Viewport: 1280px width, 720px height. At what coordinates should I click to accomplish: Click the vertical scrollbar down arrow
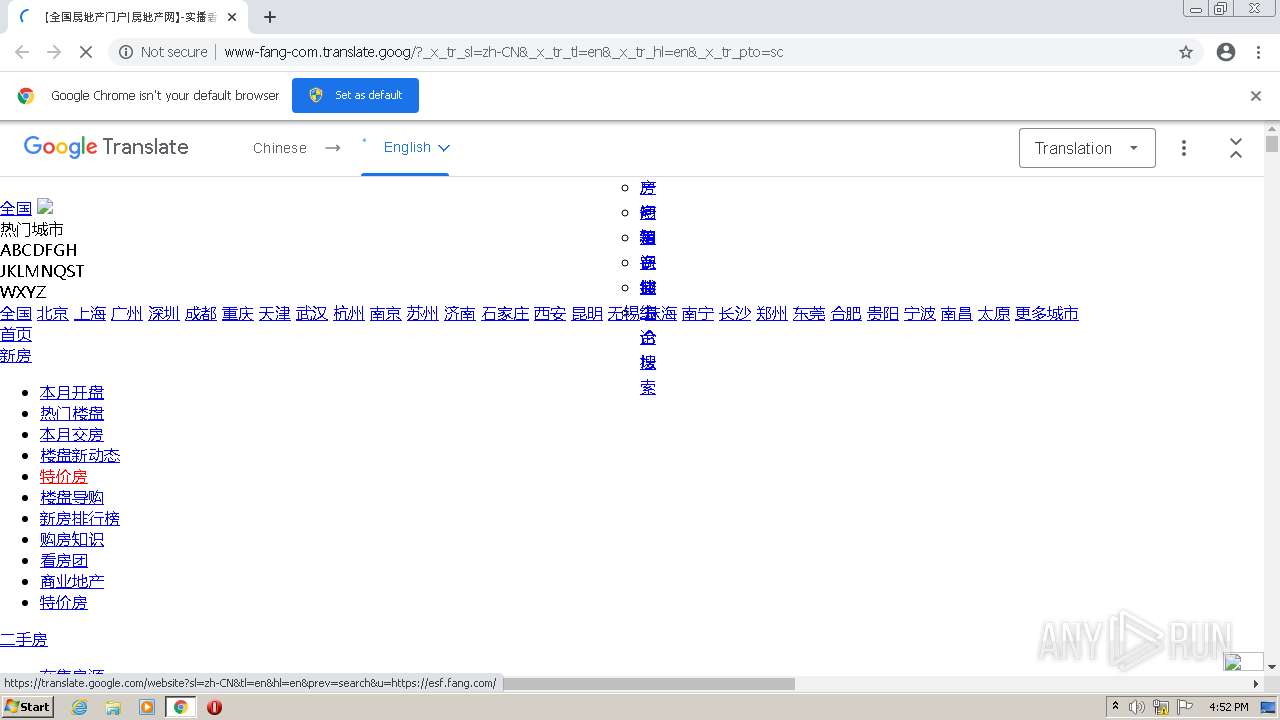1272,667
